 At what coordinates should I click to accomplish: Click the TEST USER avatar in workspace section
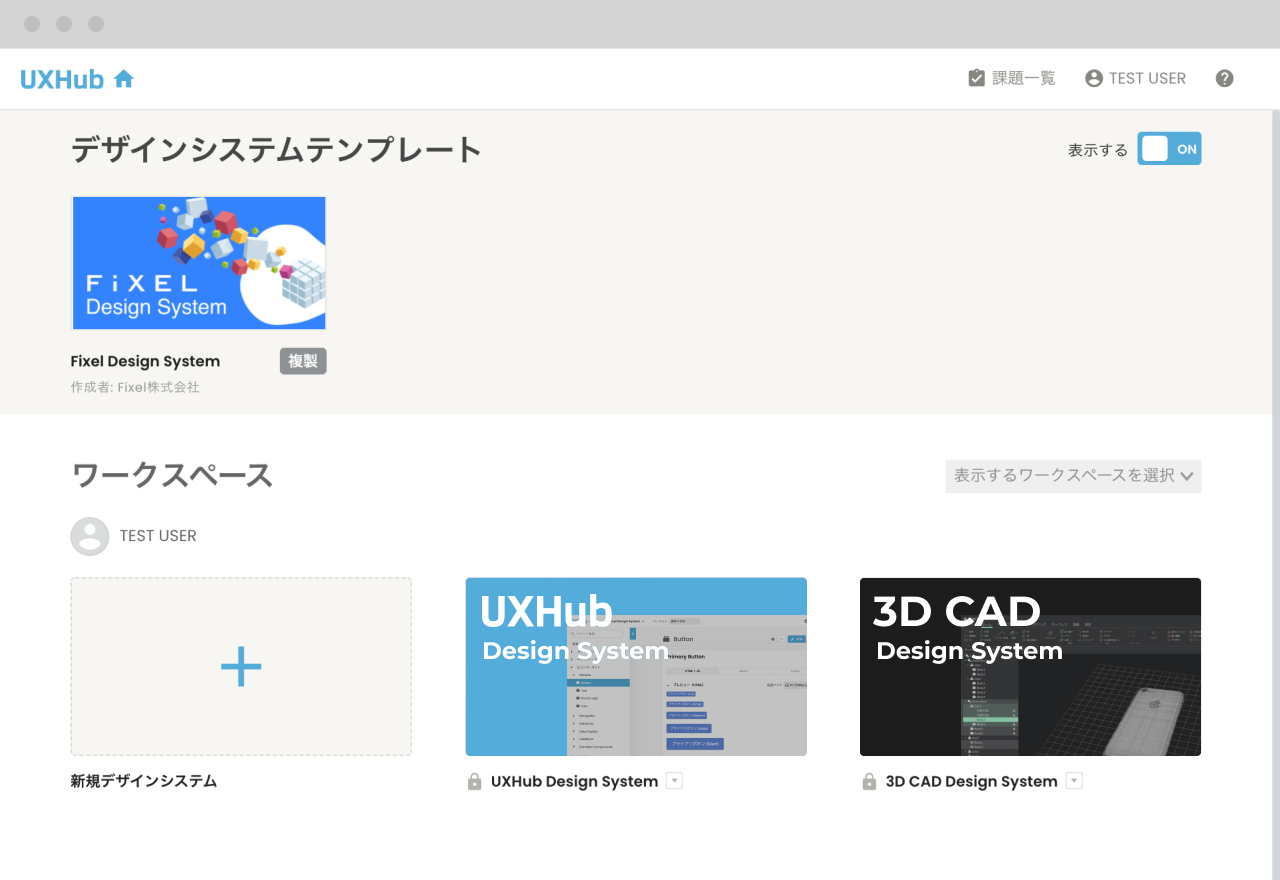[x=90, y=536]
